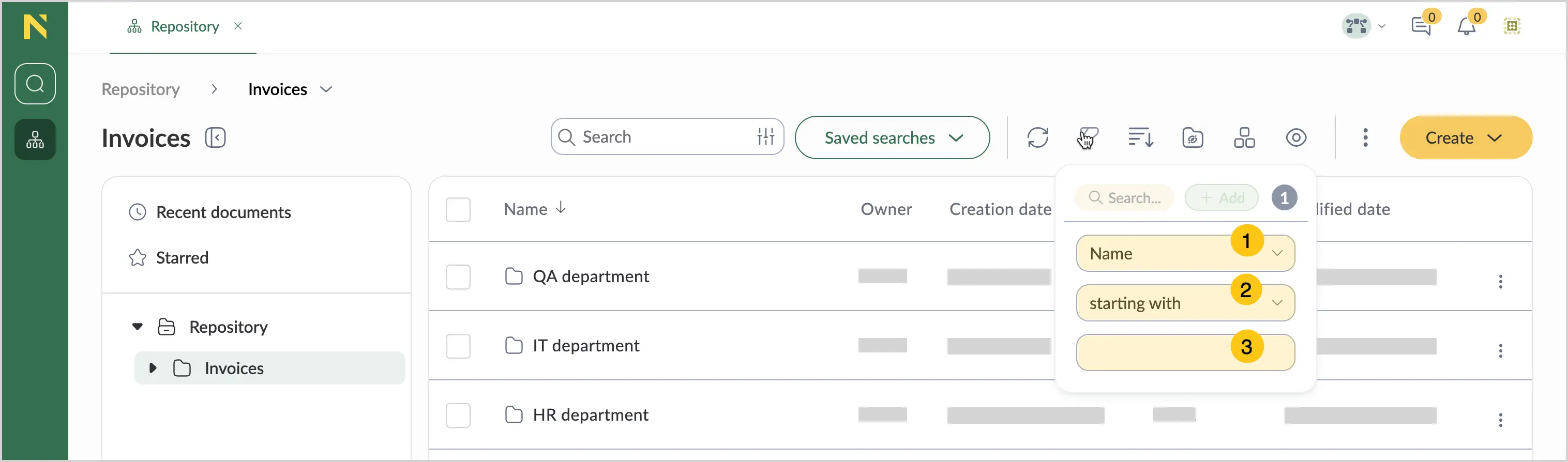Click the filter count badge
Viewport: 1568px width, 462px height.
coord(1285,197)
